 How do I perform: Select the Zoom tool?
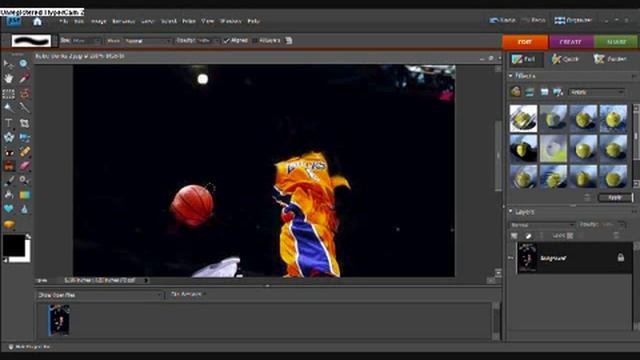click(x=24, y=63)
